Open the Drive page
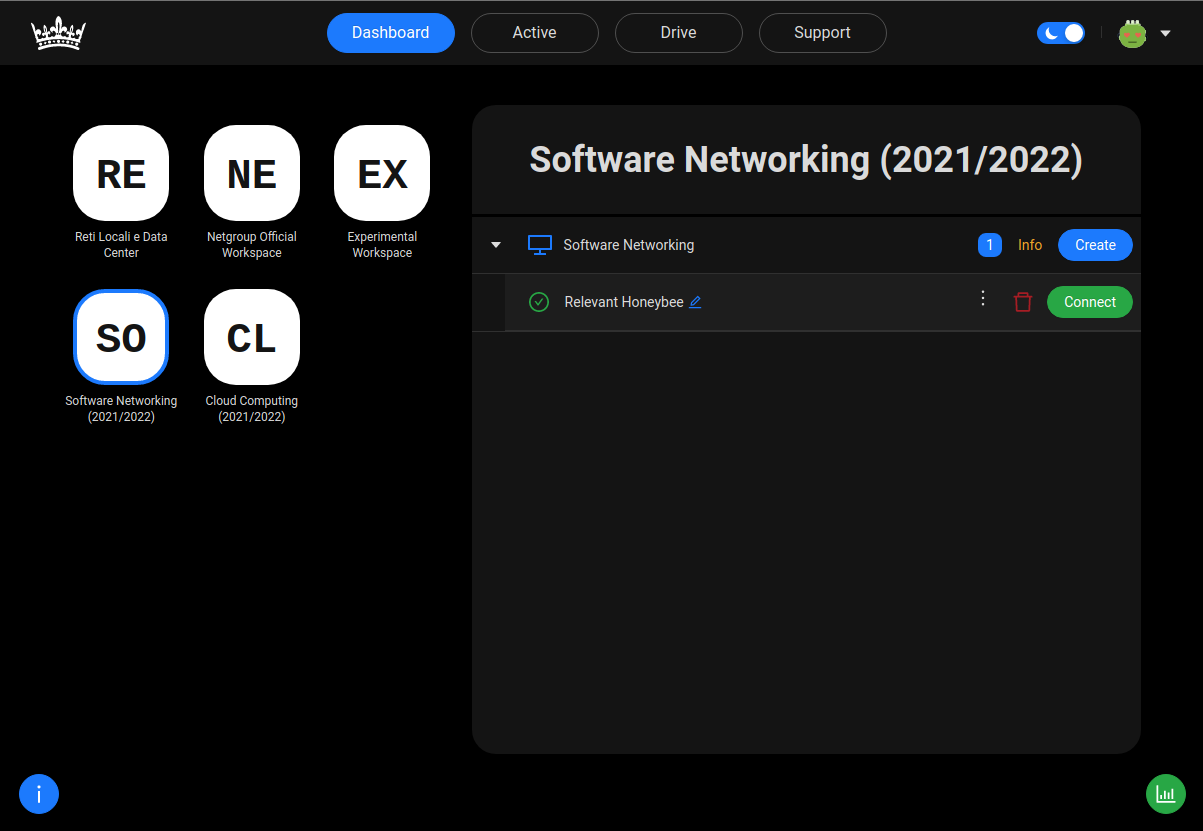1203x831 pixels. click(678, 32)
